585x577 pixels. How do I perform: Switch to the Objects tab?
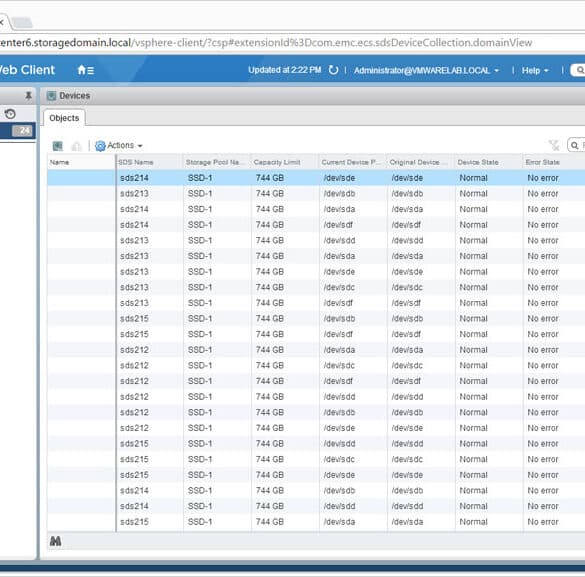[x=64, y=118]
